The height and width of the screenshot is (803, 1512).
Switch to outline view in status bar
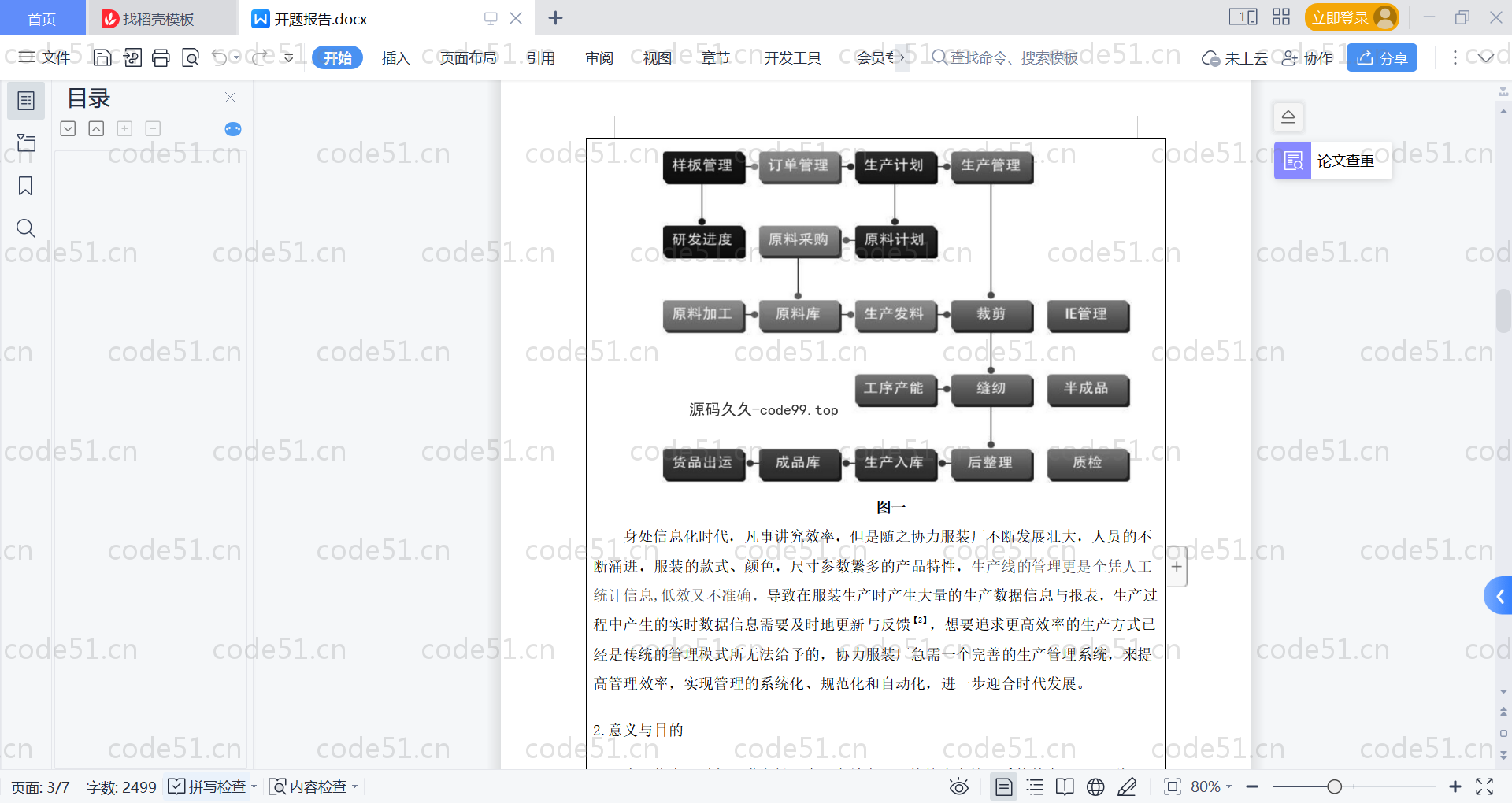pyautogui.click(x=1035, y=786)
